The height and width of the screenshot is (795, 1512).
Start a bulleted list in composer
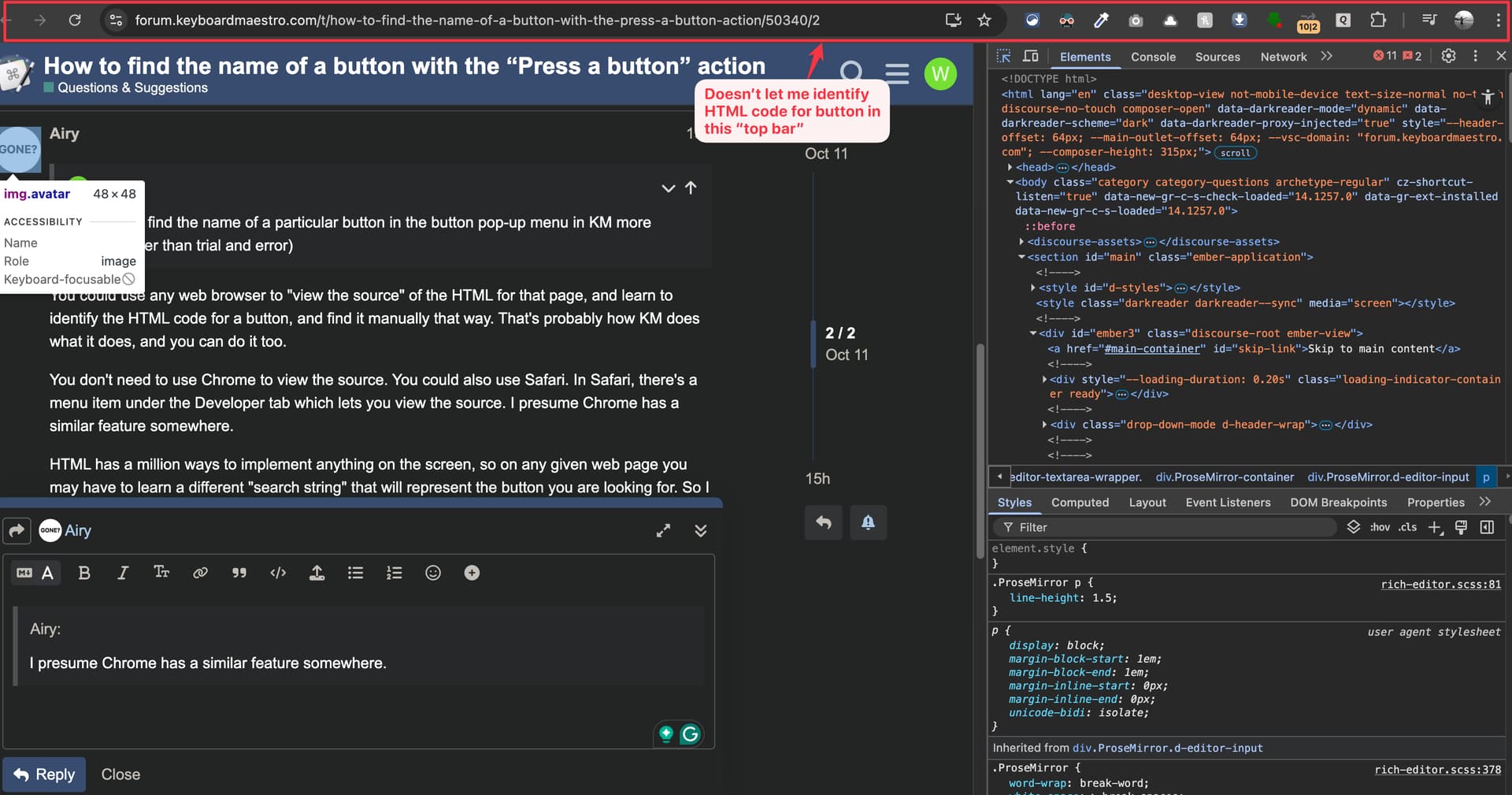click(x=355, y=573)
